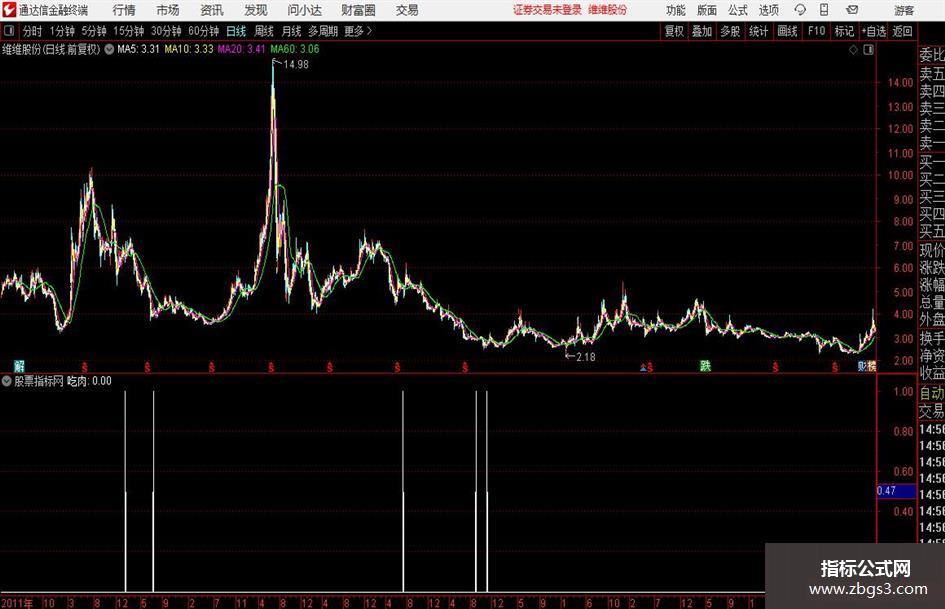
Task: Click the 2011年 date label on time axis
Action: click(17, 602)
